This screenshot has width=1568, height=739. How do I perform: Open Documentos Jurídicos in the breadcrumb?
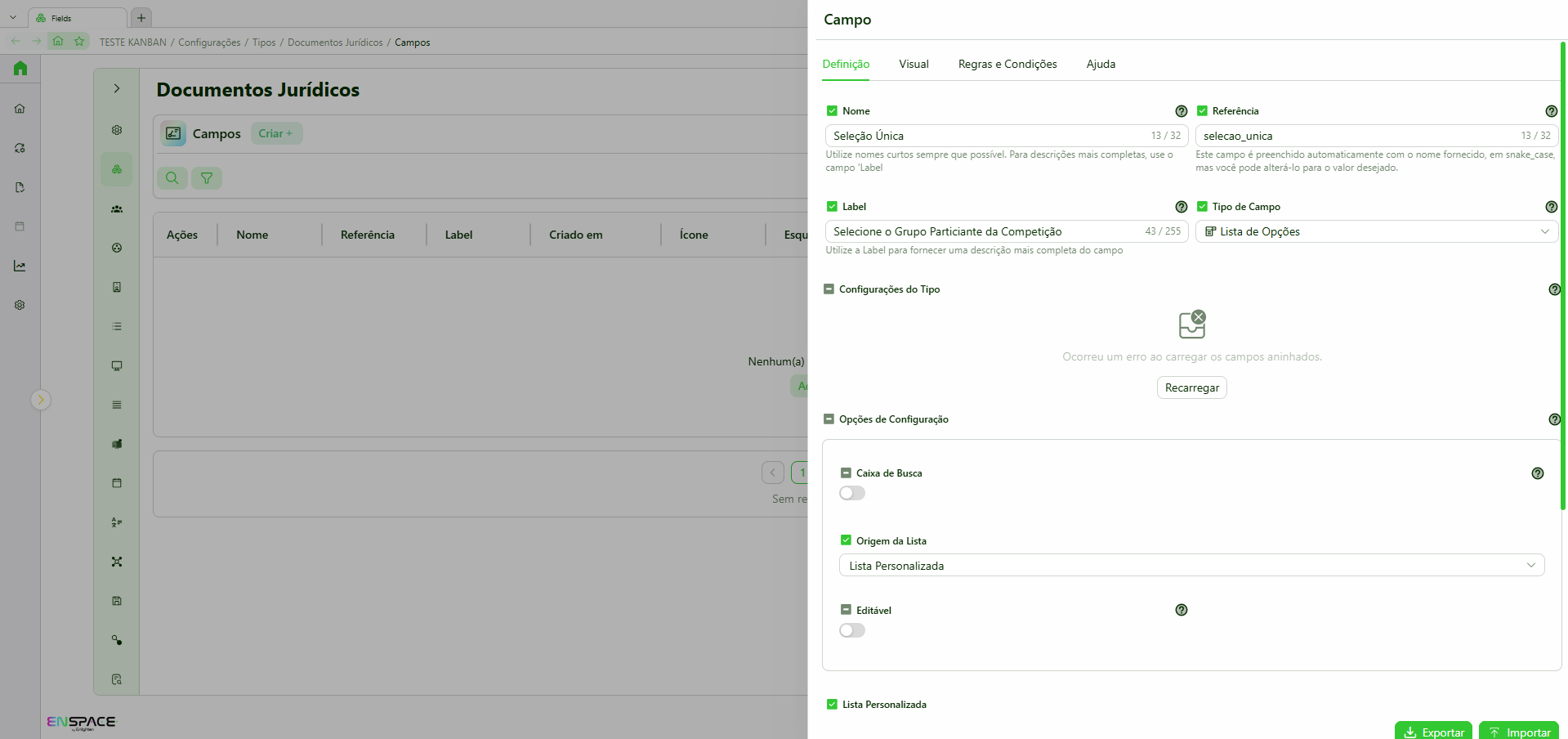point(335,43)
